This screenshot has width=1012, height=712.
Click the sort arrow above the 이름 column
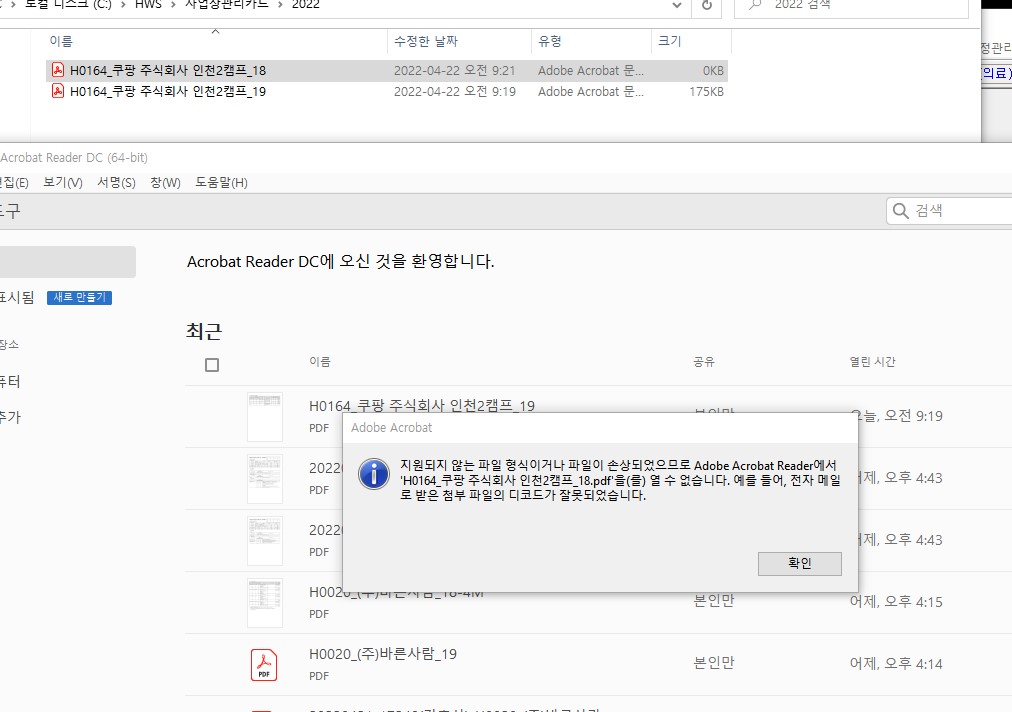(x=216, y=31)
